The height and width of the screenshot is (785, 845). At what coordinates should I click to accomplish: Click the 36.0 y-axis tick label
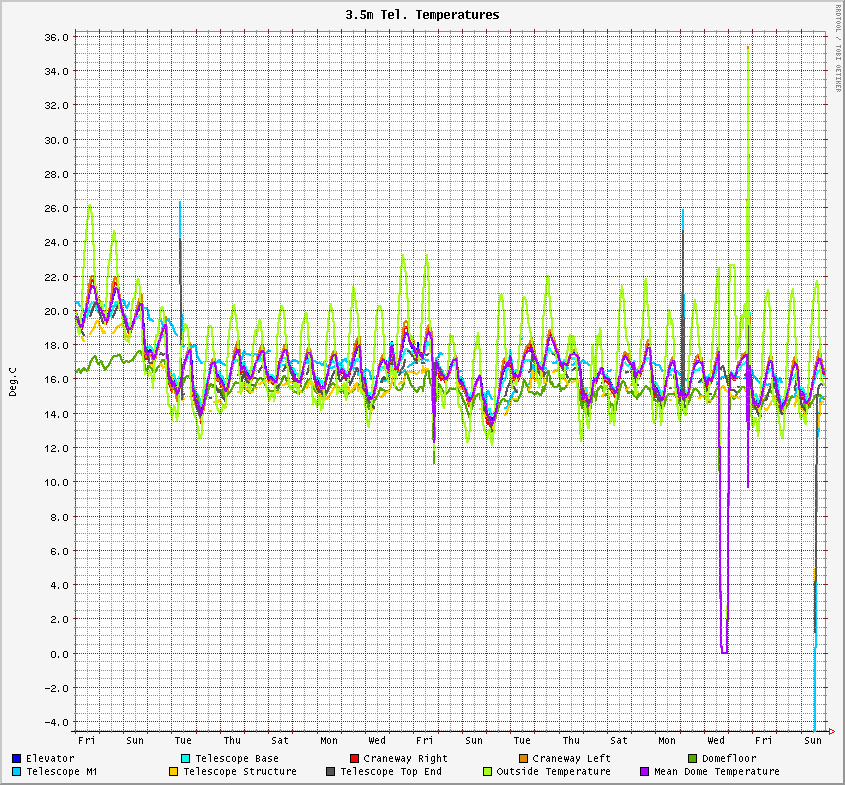57,37
